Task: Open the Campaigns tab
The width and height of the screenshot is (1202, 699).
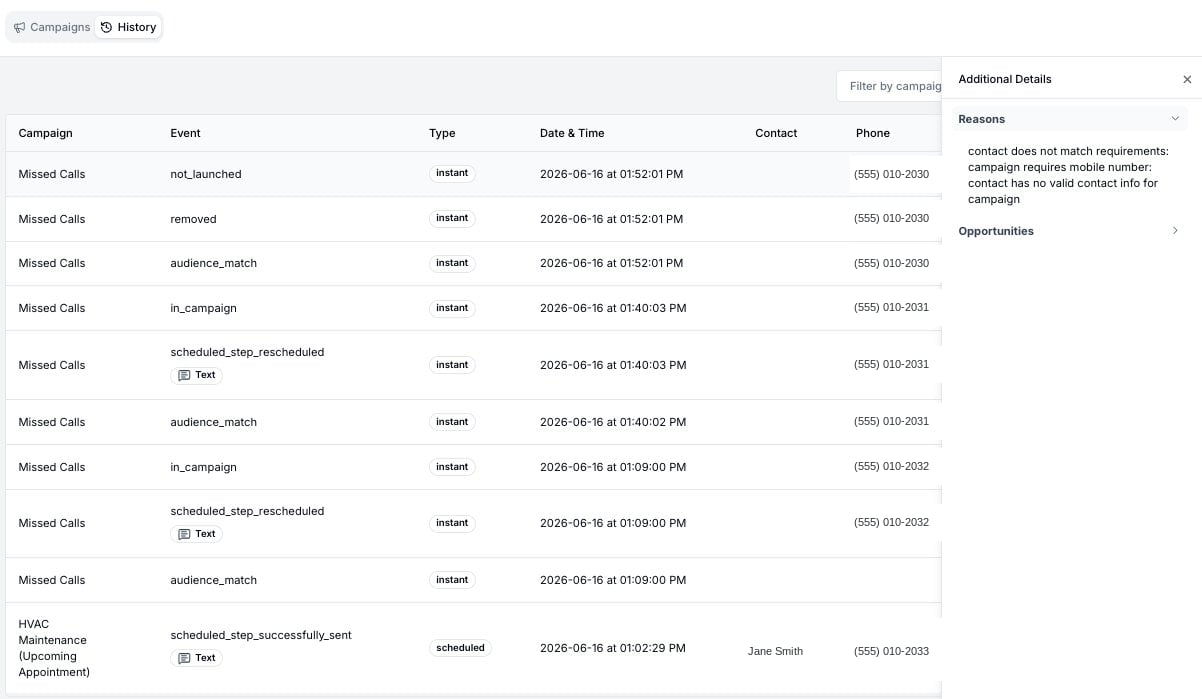Action: point(52,27)
